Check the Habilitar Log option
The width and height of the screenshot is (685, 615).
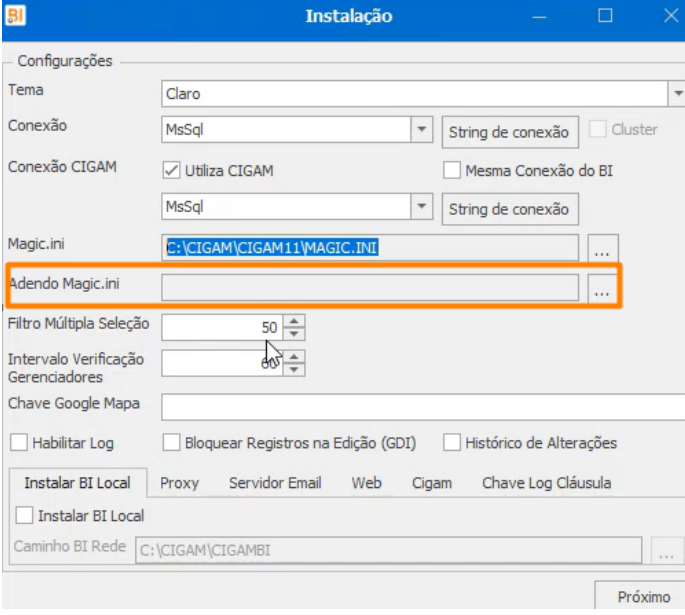pyautogui.click(x=19, y=442)
